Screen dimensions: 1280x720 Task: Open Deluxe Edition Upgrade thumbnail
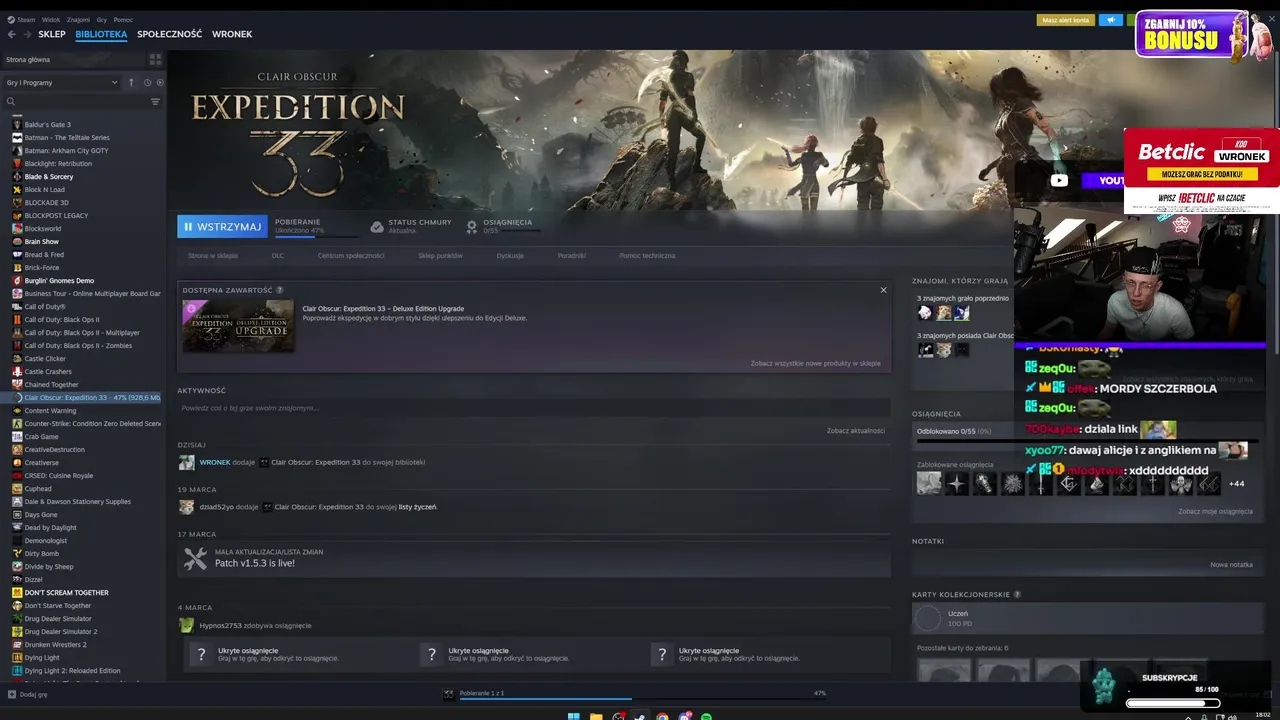[238, 326]
